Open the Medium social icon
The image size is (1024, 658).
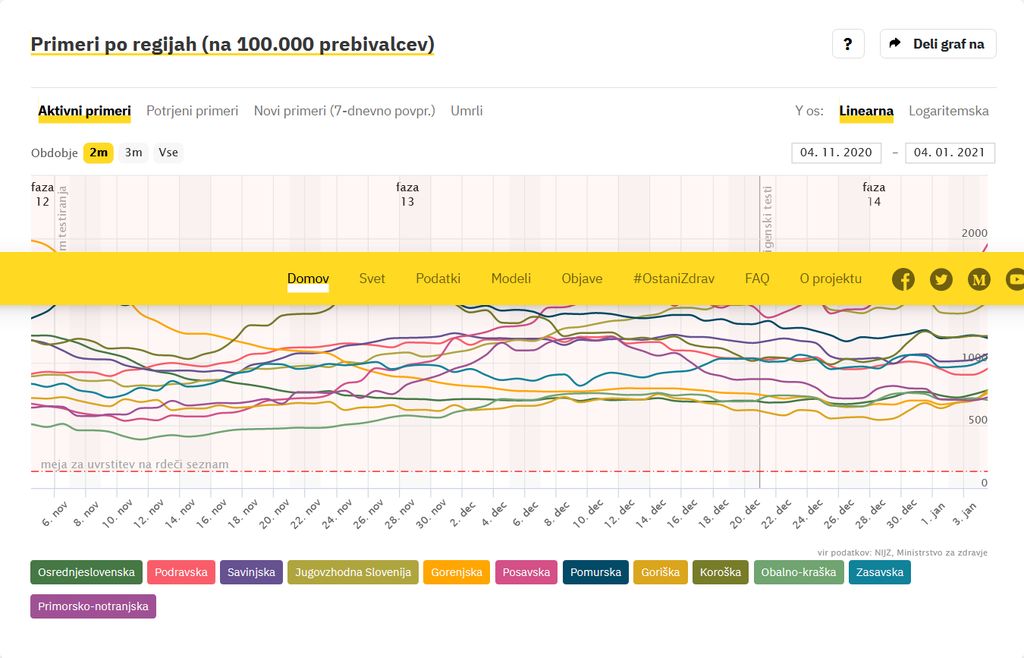tap(979, 279)
